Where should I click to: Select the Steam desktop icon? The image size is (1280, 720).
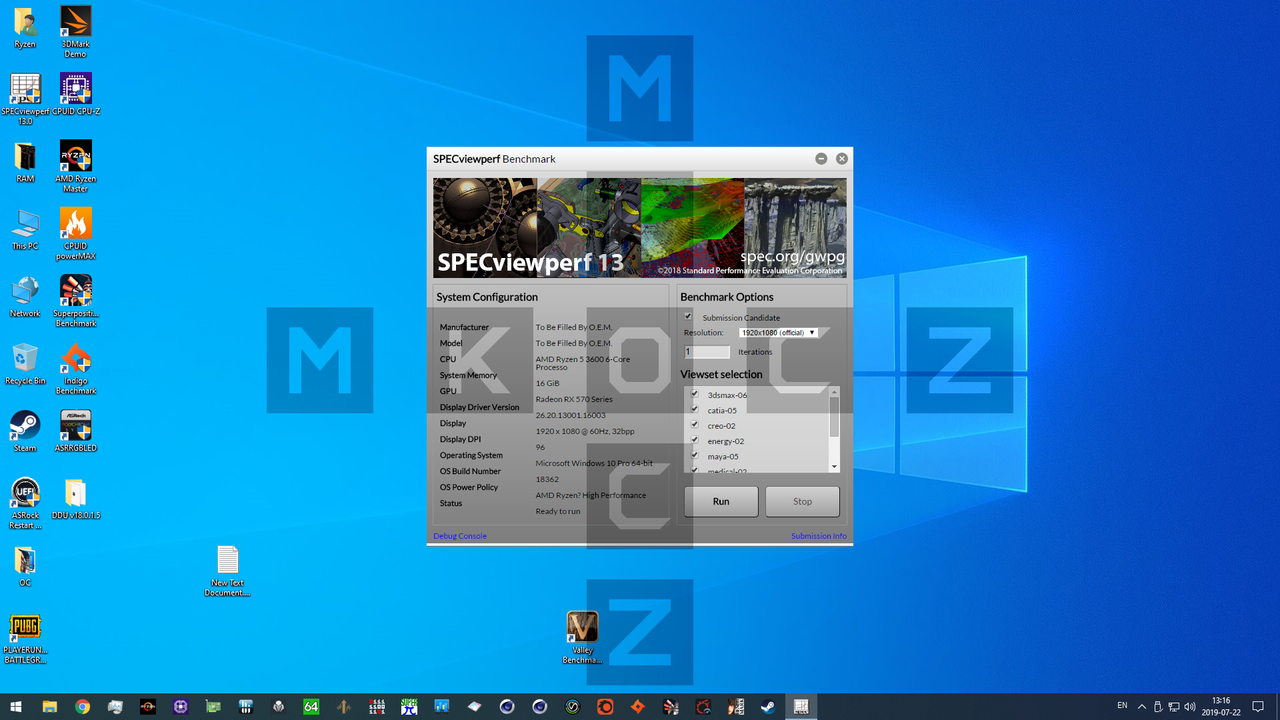(x=25, y=431)
